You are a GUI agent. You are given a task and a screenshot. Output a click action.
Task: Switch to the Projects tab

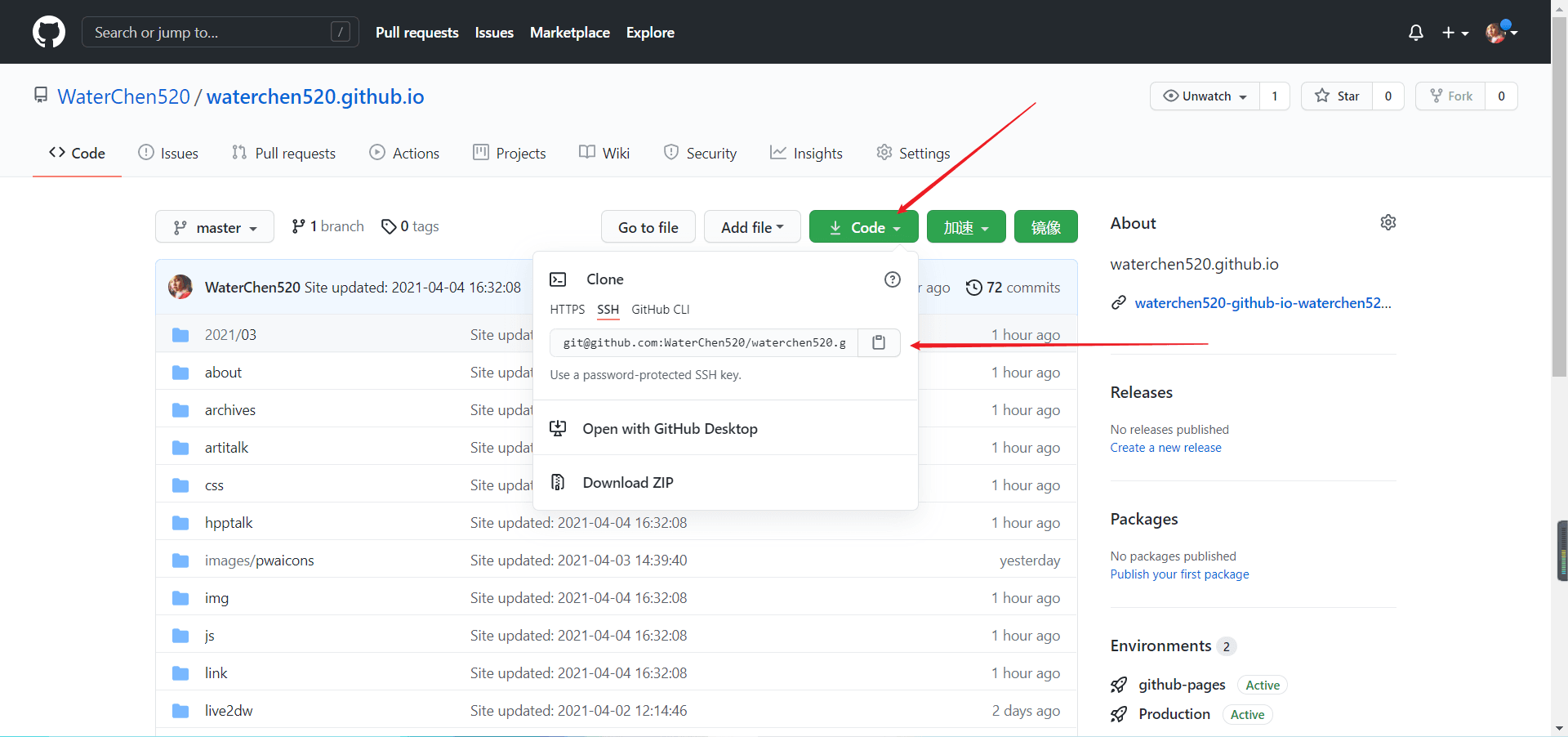tap(510, 153)
